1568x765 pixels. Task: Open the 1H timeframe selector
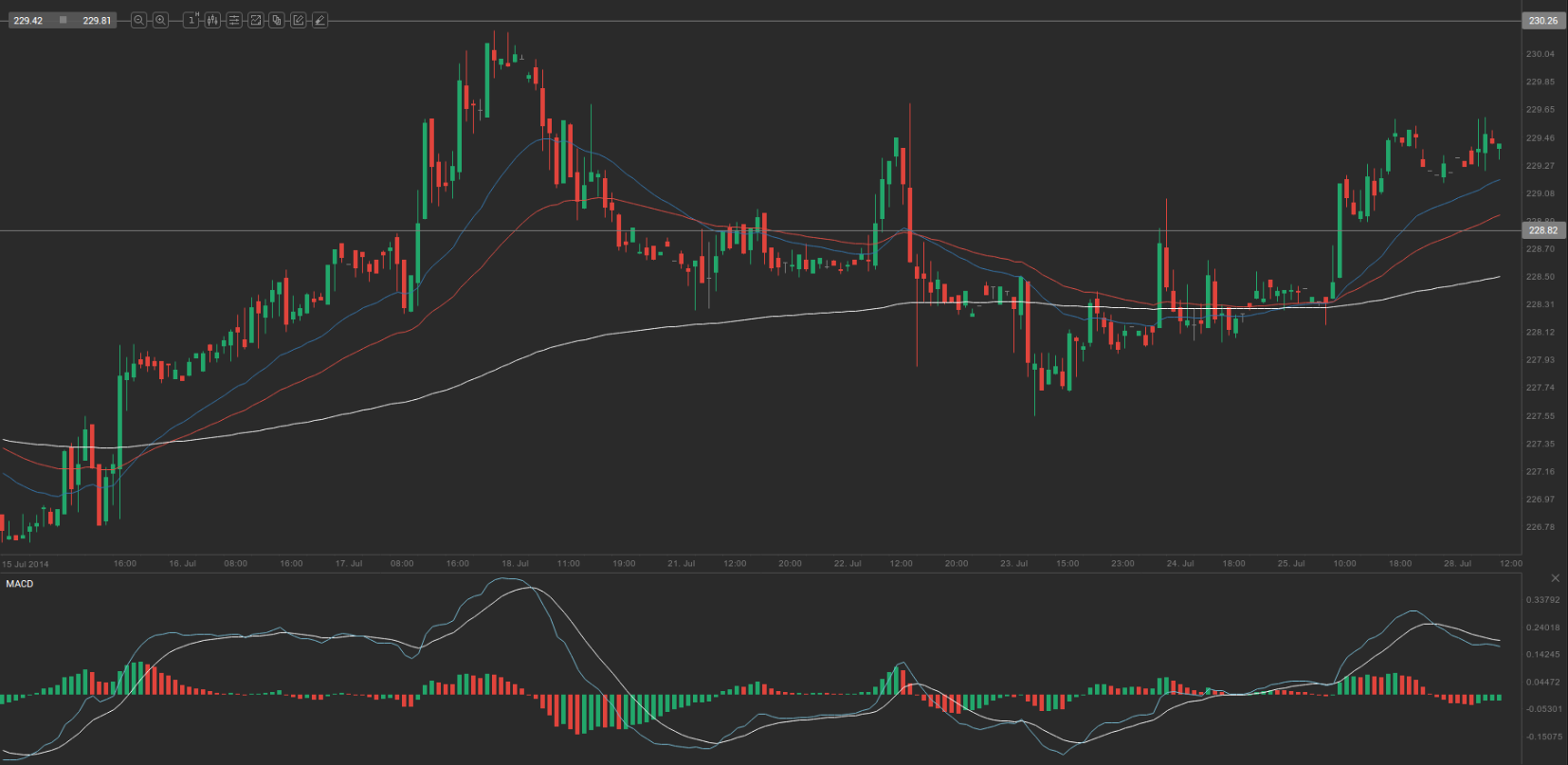tap(191, 20)
